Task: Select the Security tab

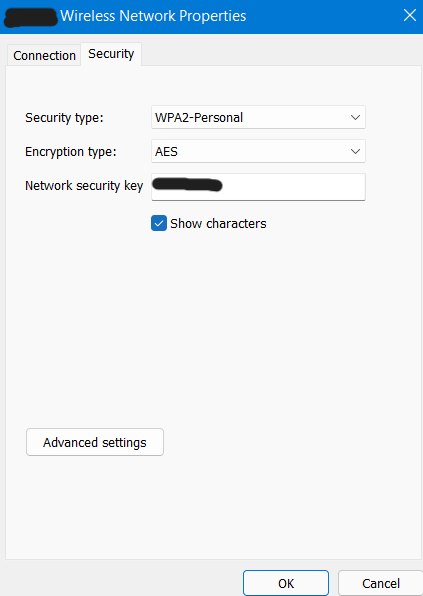Action: pos(111,54)
